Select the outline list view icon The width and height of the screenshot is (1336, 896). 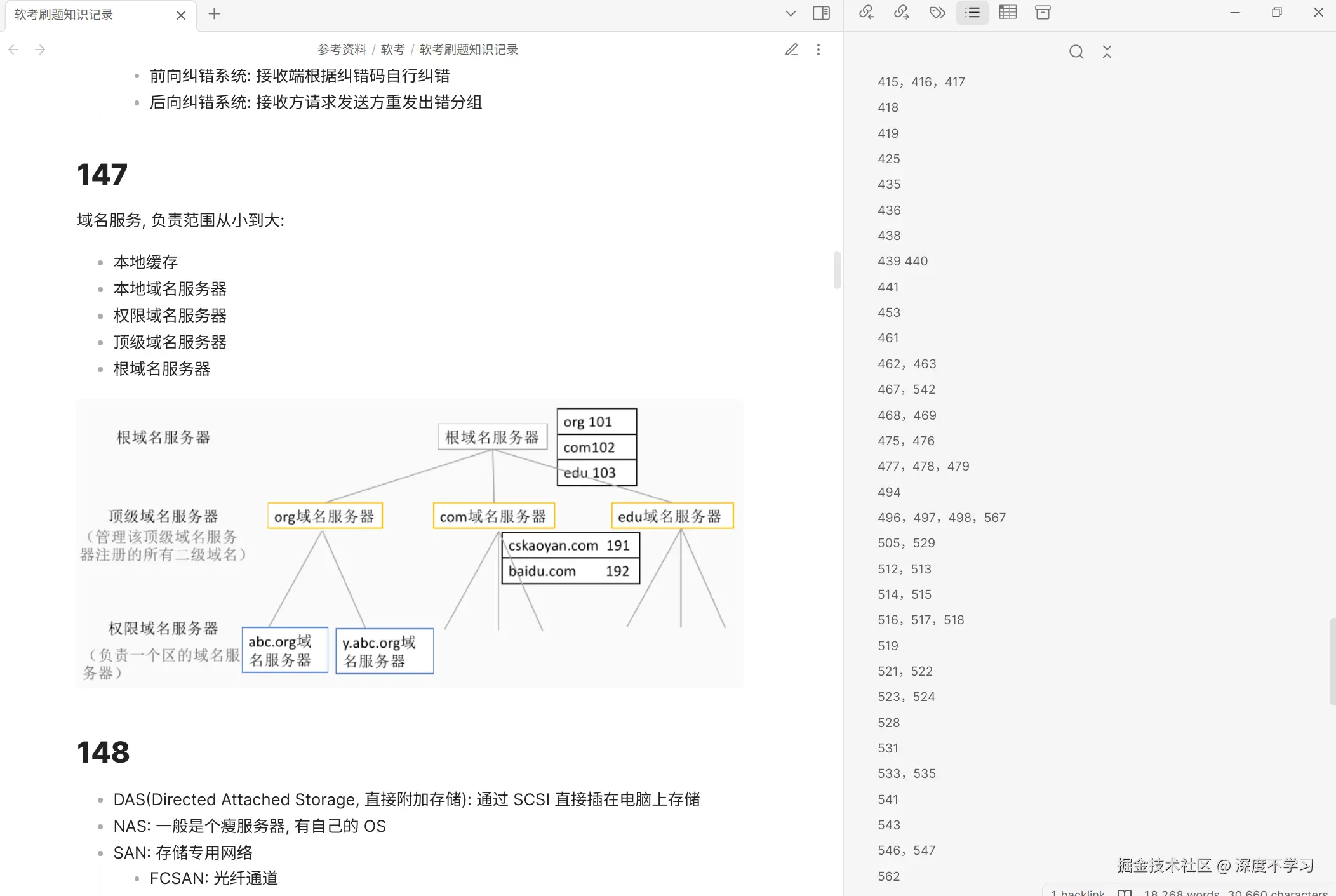(x=972, y=13)
